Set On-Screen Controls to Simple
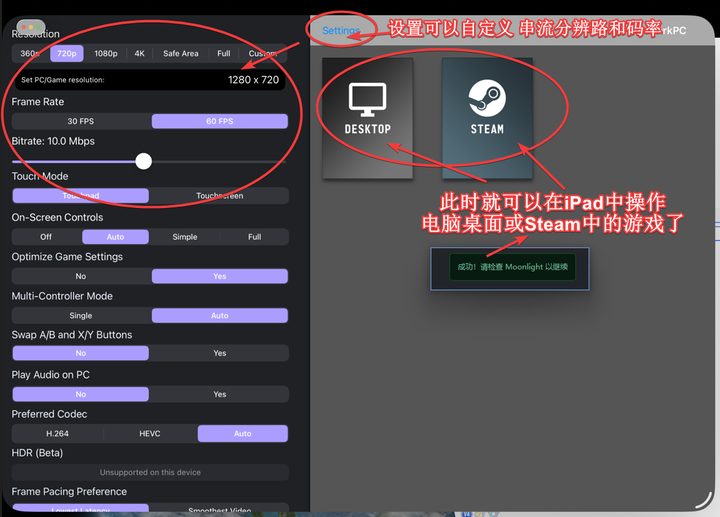This screenshot has height=517, width=720. 185,237
